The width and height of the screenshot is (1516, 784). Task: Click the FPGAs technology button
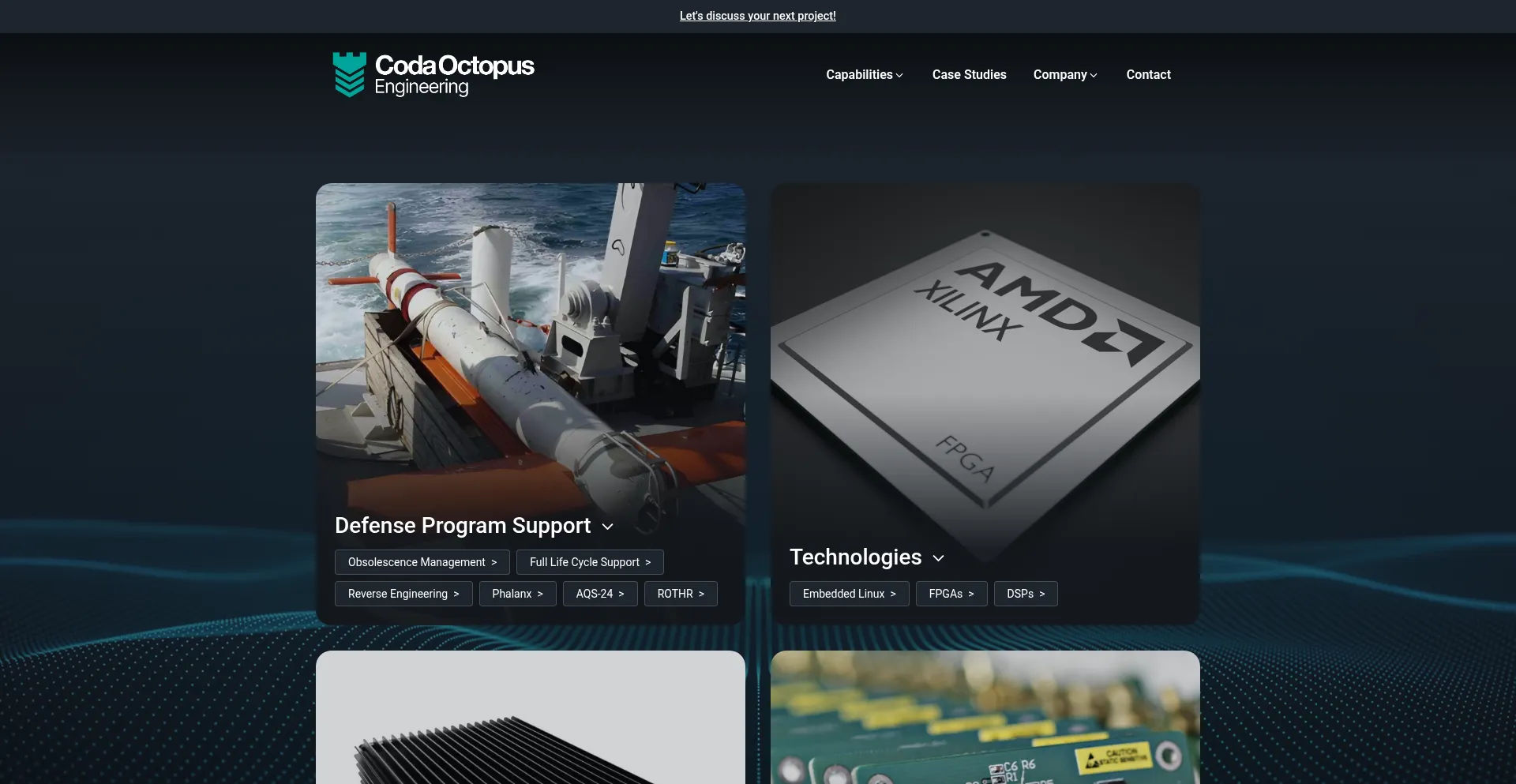[x=951, y=594]
